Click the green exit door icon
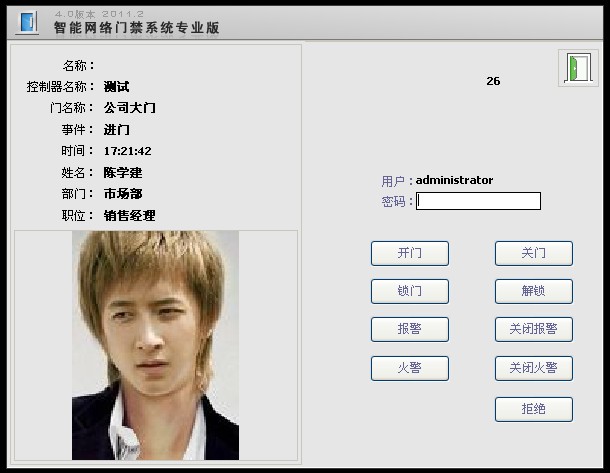 (x=576, y=68)
